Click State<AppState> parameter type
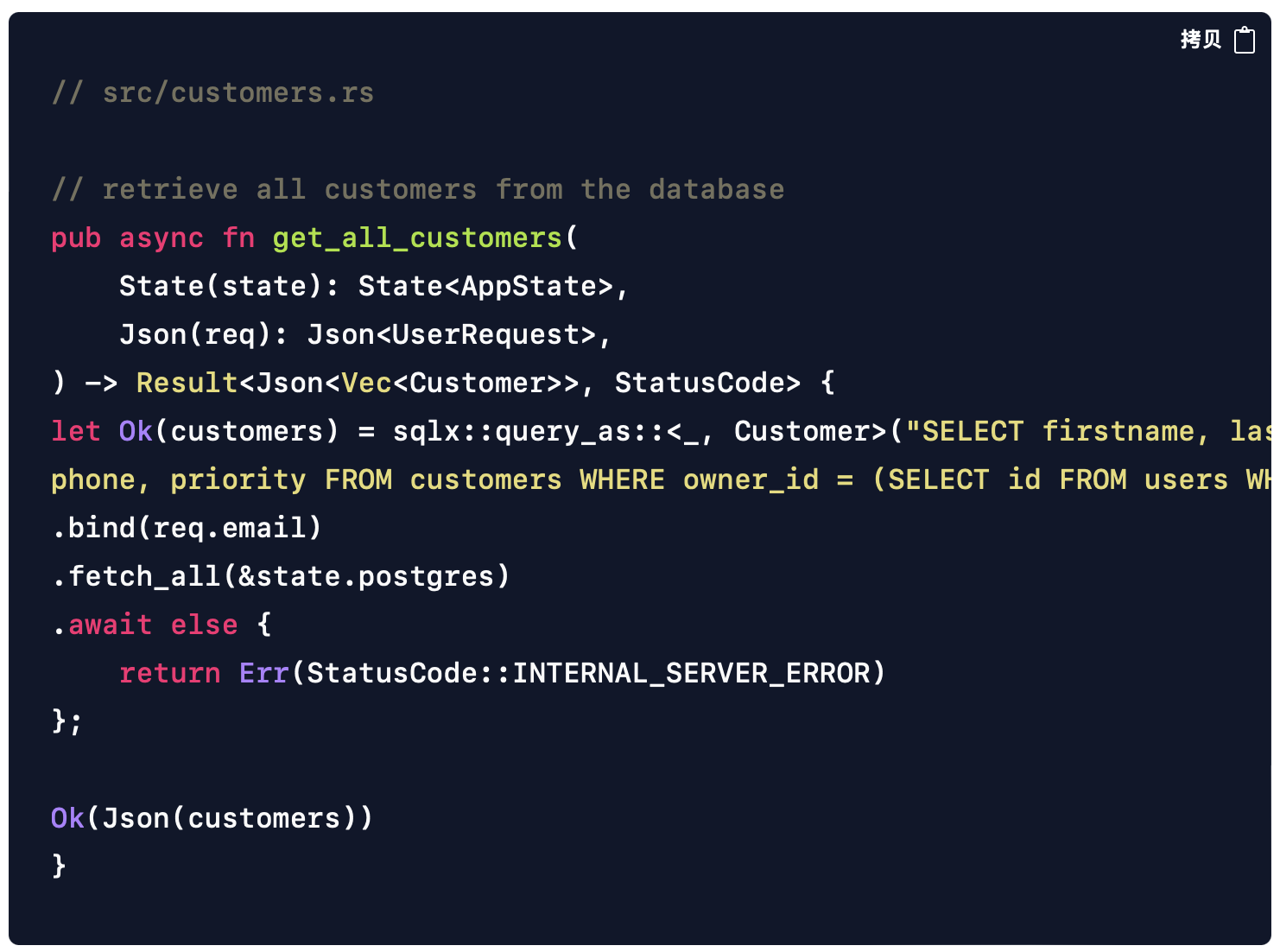This screenshot has width=1280, height=952. pos(485,286)
